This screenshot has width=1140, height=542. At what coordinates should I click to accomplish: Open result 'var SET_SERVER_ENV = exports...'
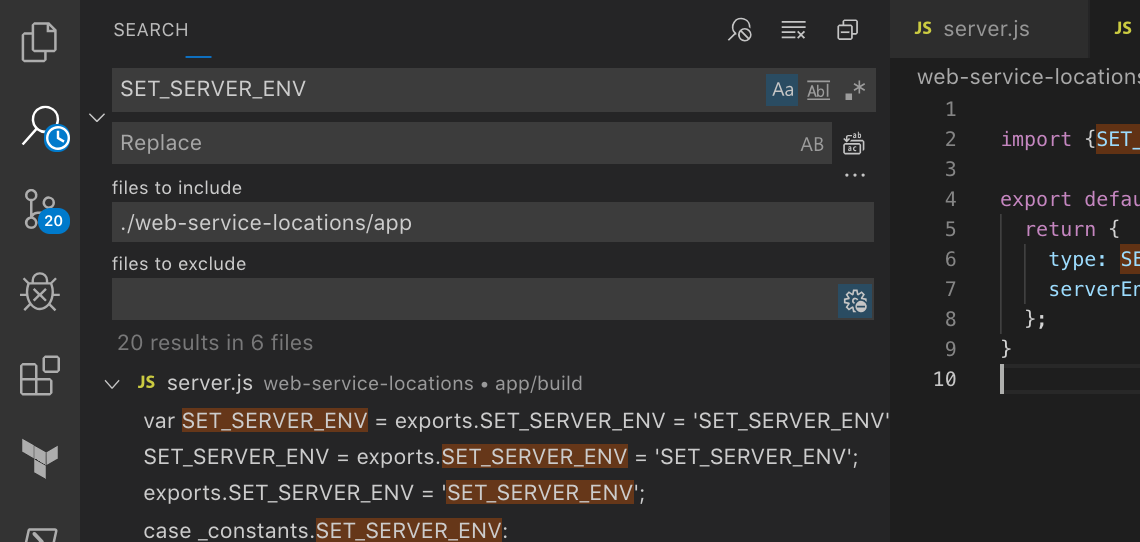click(517, 421)
